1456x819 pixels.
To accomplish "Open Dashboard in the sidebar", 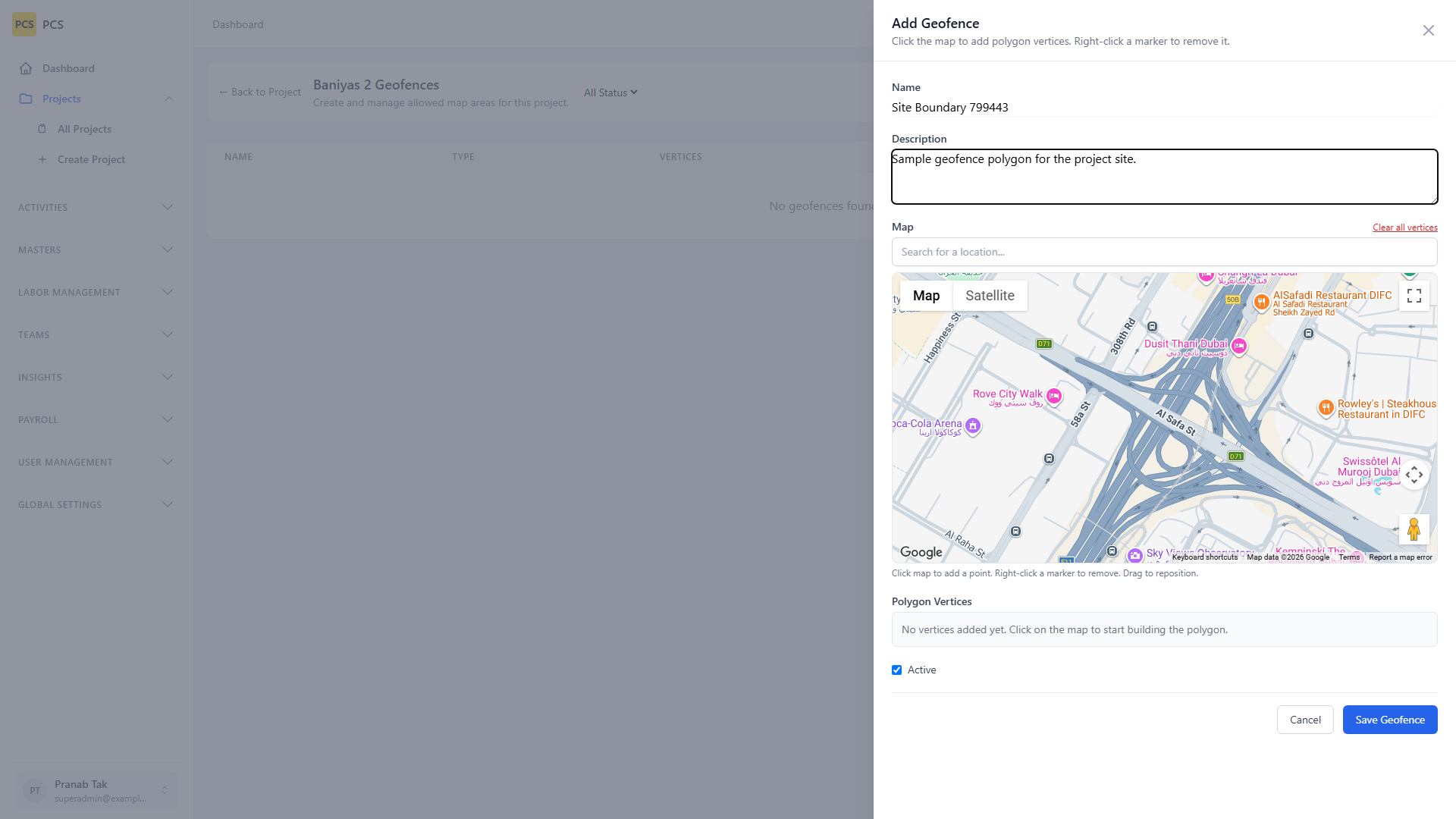I will point(68,68).
